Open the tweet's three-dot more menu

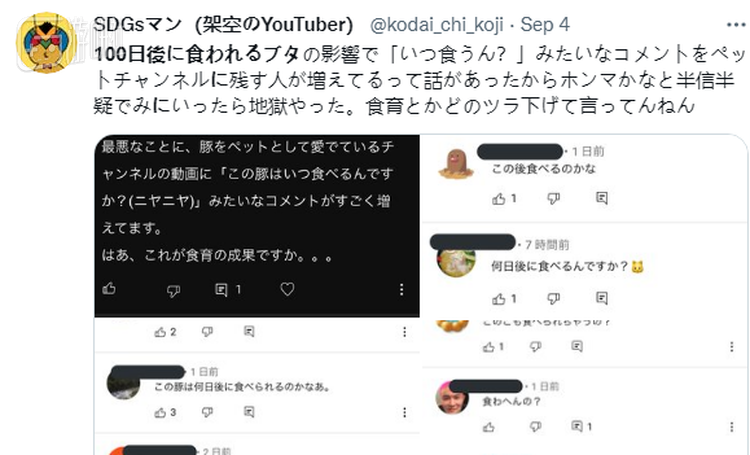[736, 25]
